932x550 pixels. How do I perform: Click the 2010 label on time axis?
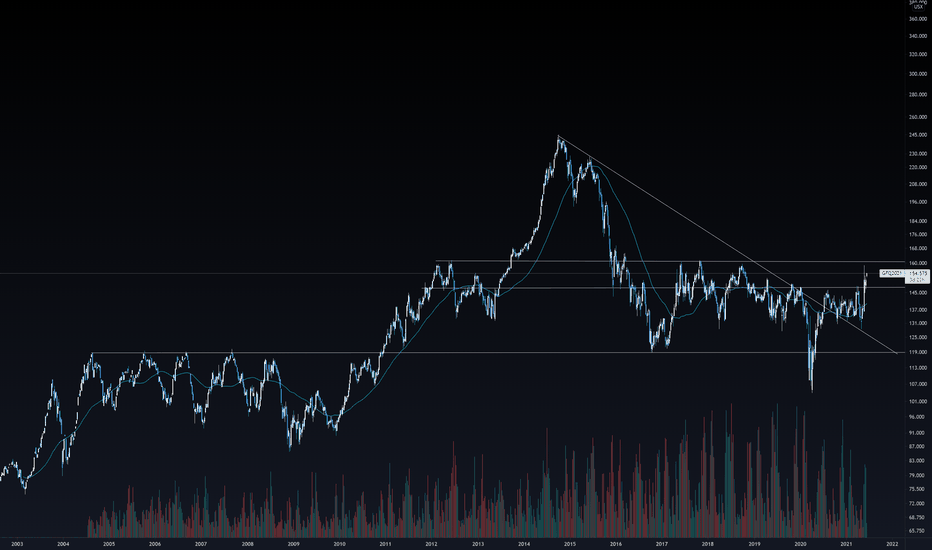(339, 544)
